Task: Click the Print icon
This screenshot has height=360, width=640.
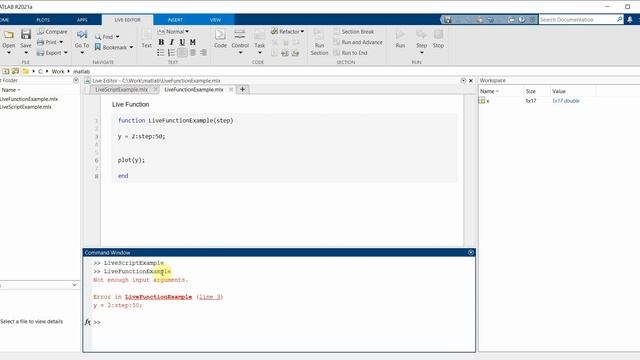Action: tap(40, 42)
